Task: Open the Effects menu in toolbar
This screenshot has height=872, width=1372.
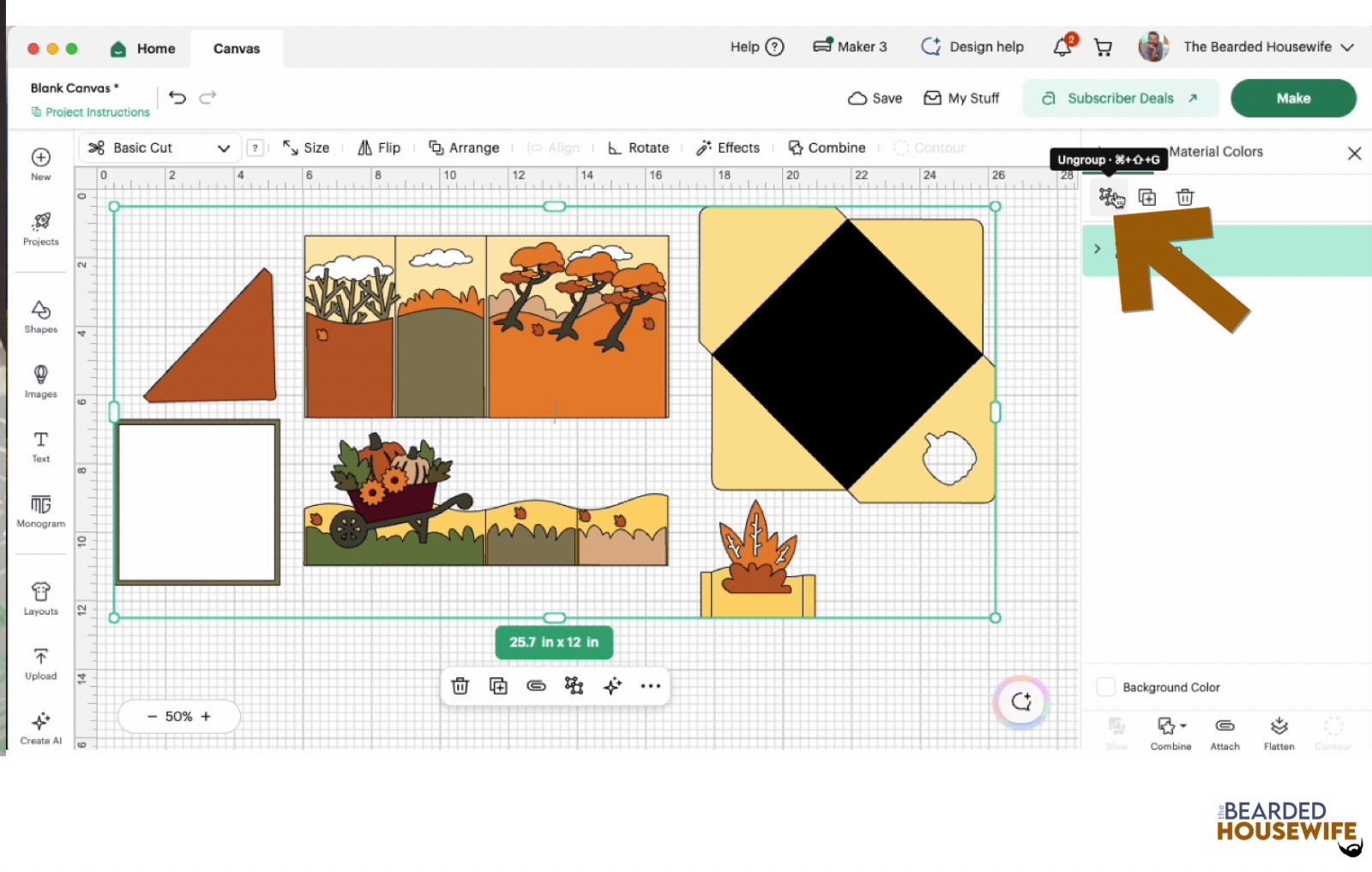Action: pos(728,147)
